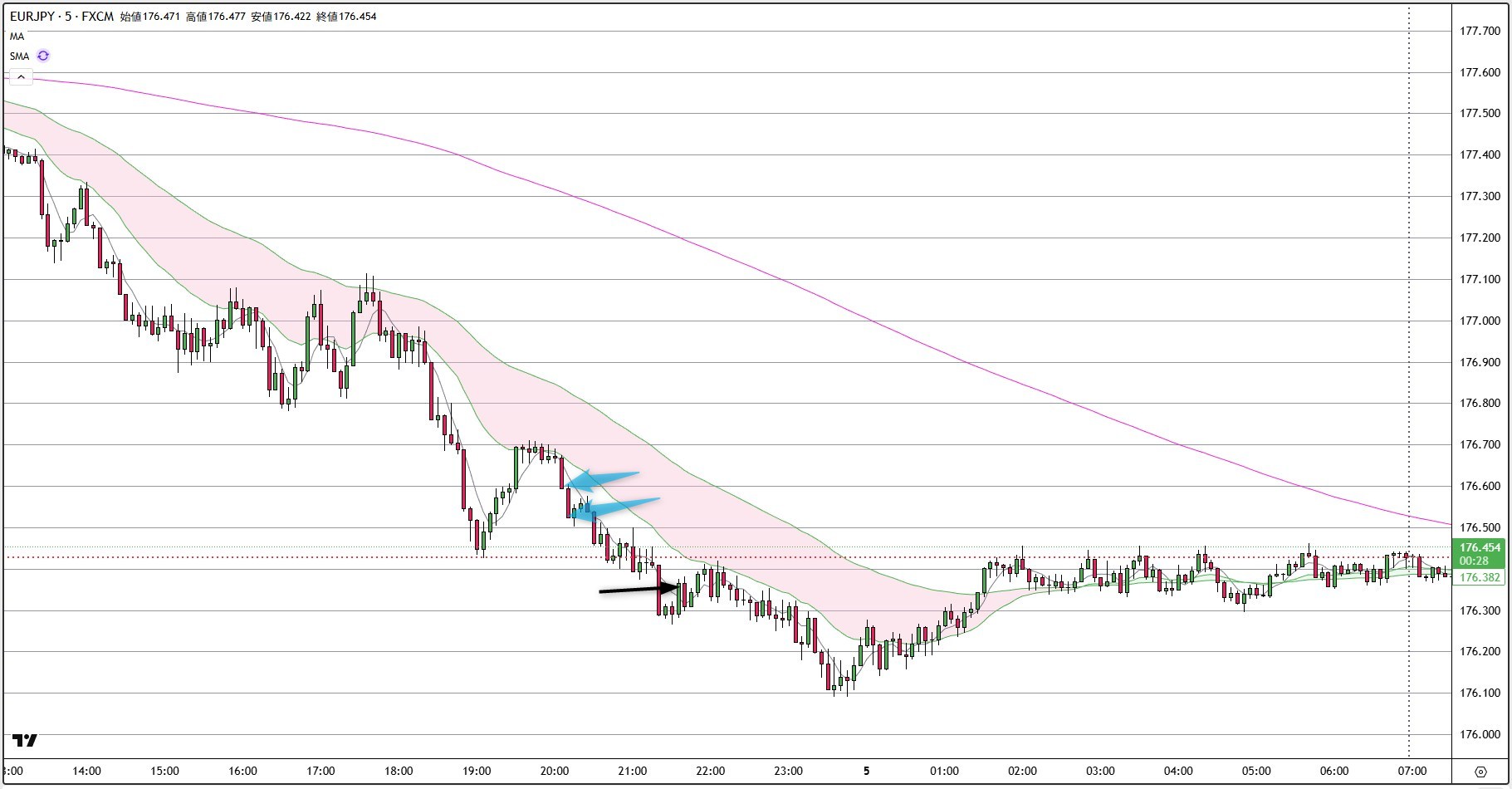The height and width of the screenshot is (789, 1512).
Task: Click the SMA refresh icon
Action: [x=43, y=56]
